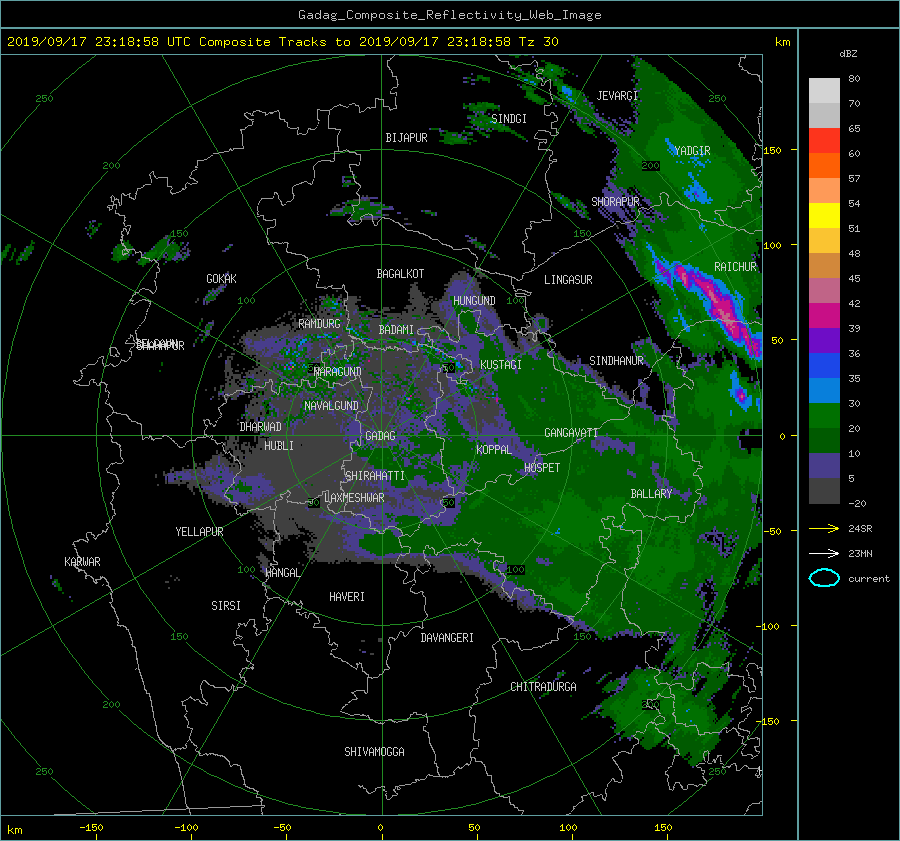Click the HOSPET city label
The height and width of the screenshot is (841, 900).
(x=542, y=468)
